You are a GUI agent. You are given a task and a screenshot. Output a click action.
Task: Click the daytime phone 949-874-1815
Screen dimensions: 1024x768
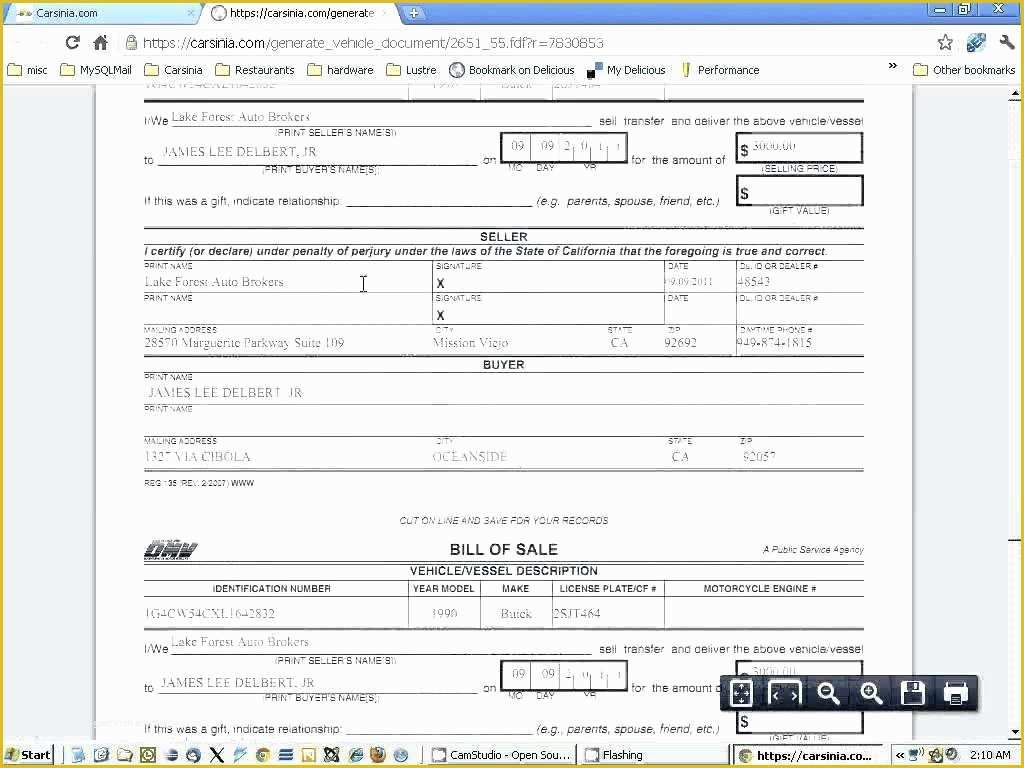pyautogui.click(x=775, y=342)
